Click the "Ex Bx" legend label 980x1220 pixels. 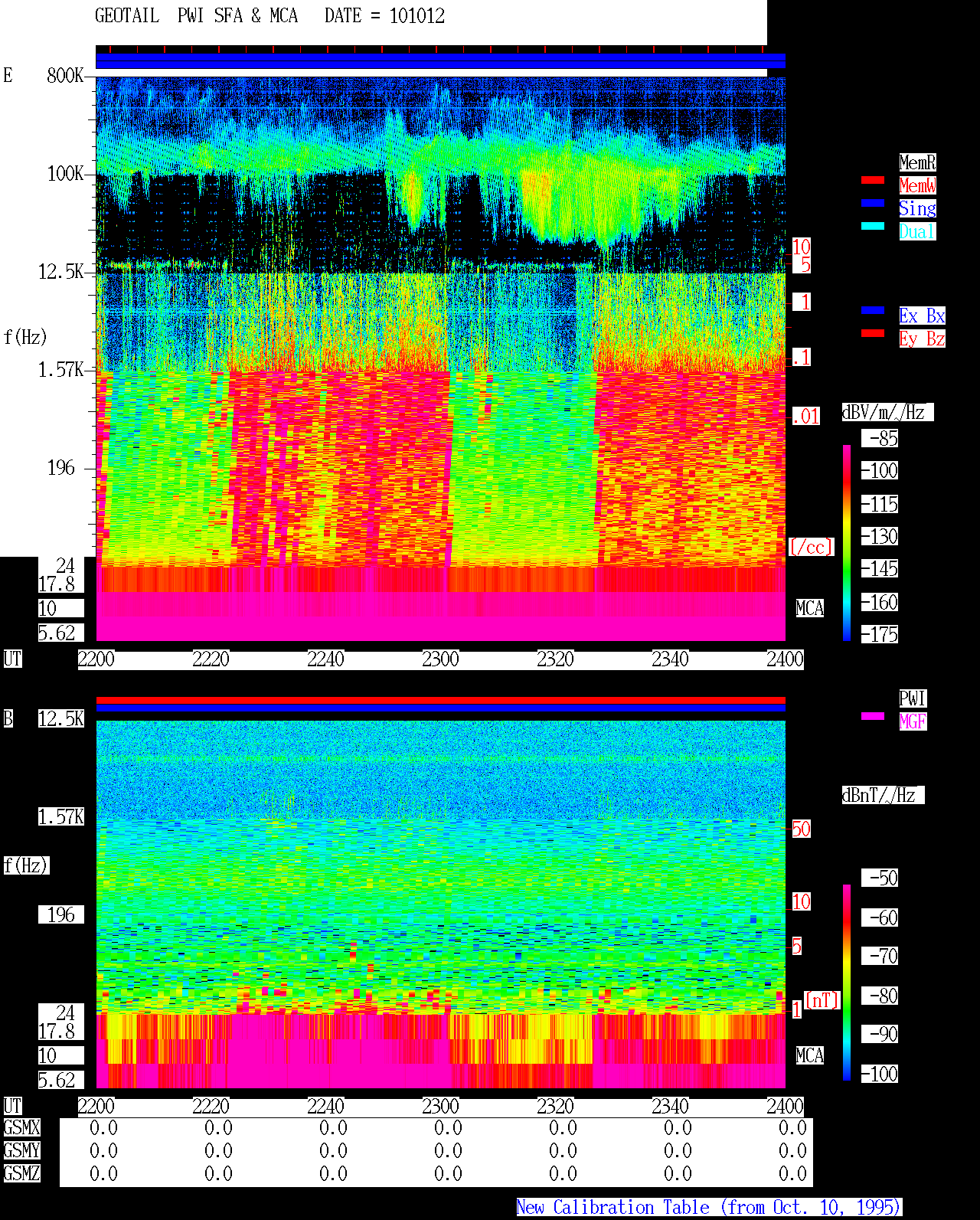click(922, 316)
